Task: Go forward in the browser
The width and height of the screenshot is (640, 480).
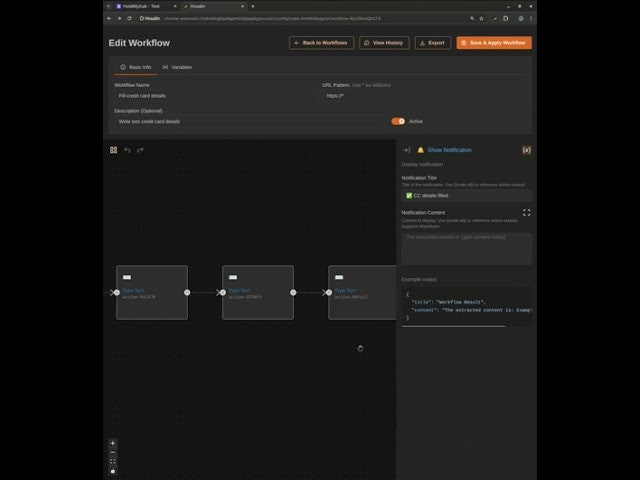Action: coord(119,18)
